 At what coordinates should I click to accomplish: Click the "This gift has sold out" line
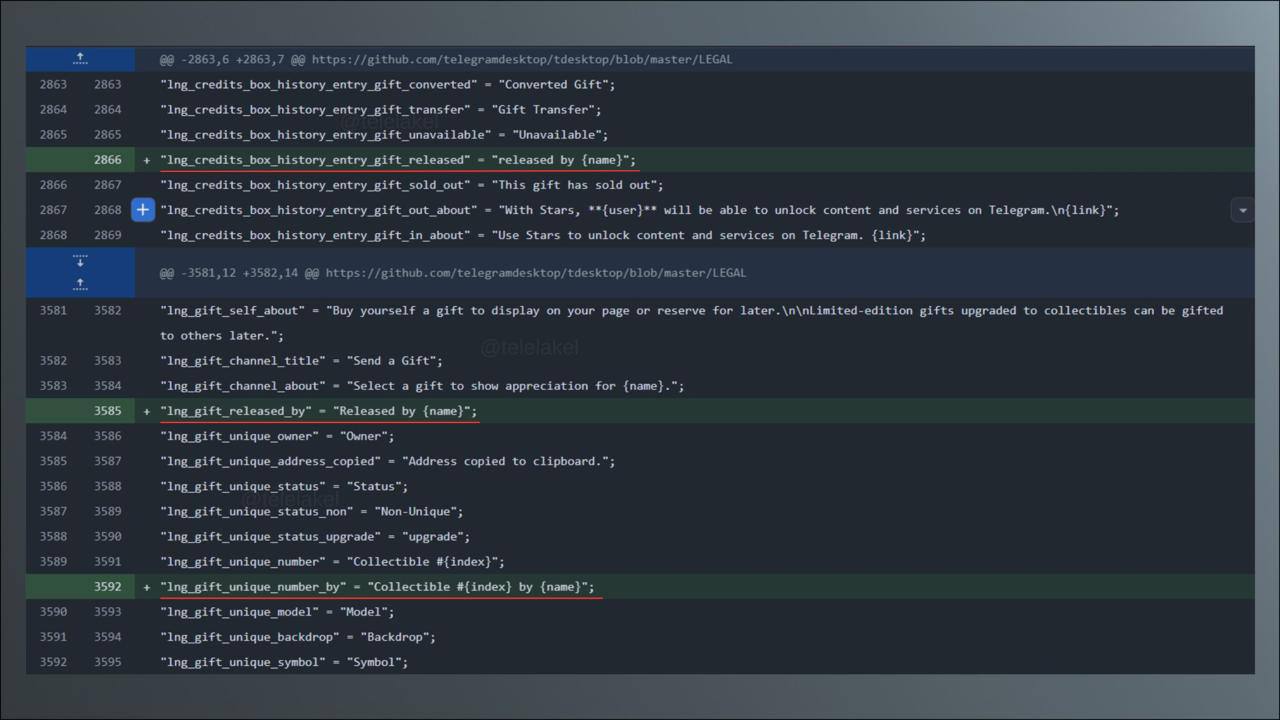412,185
